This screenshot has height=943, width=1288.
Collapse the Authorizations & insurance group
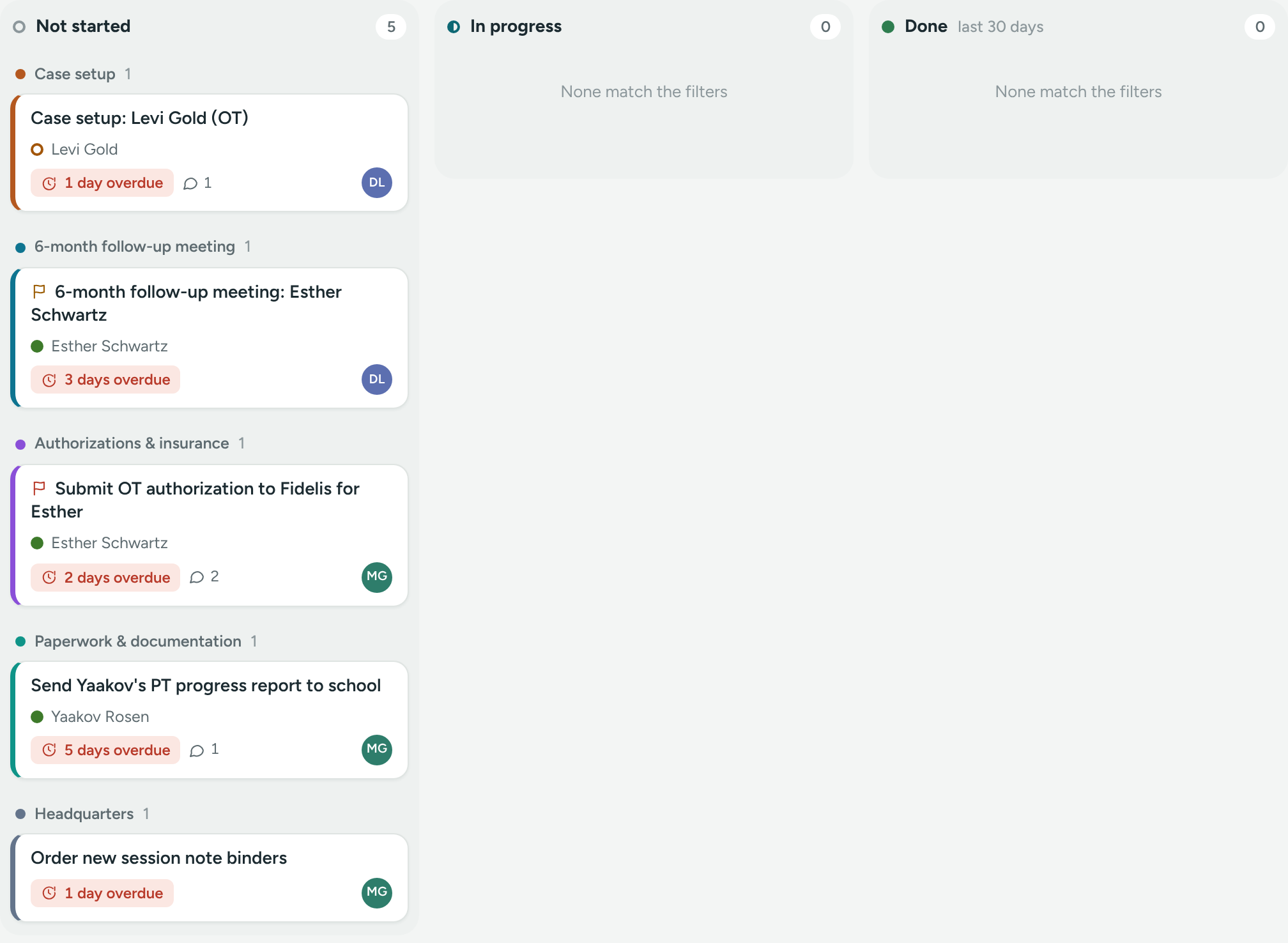(x=131, y=443)
